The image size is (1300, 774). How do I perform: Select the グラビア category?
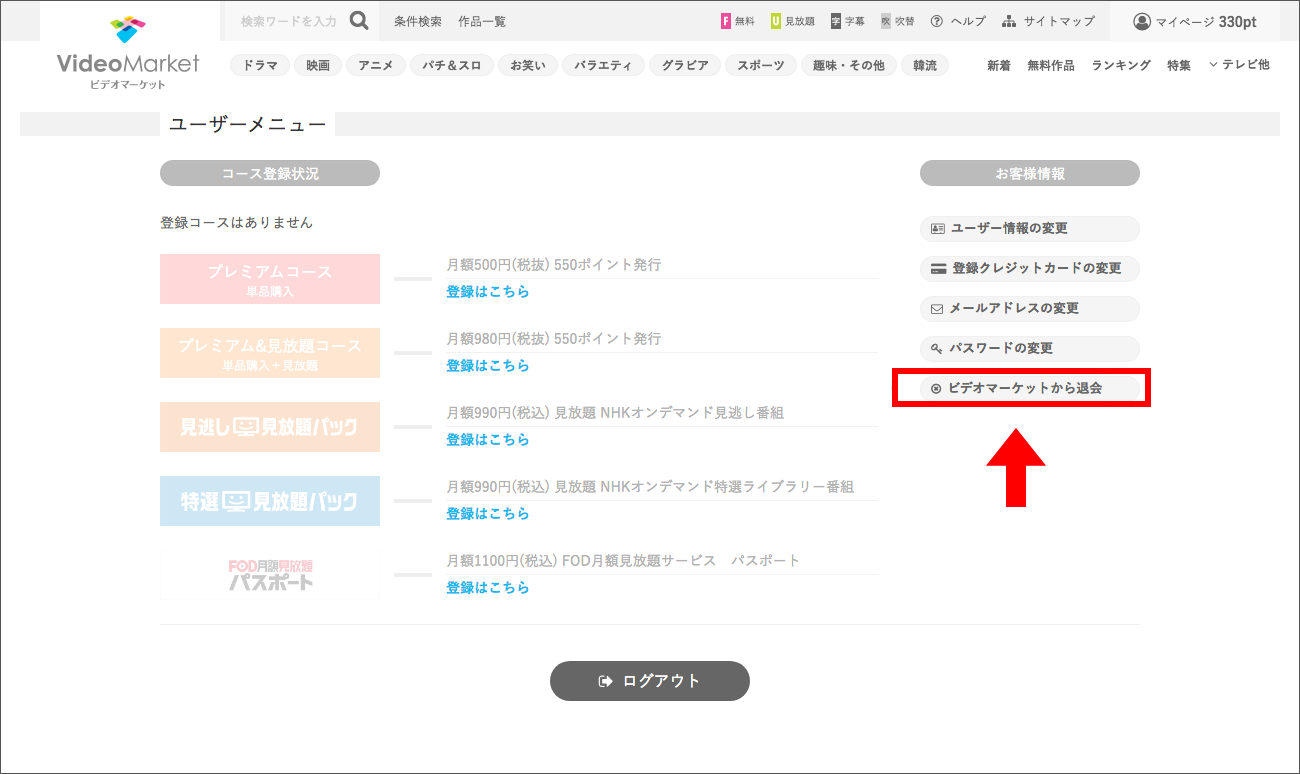tap(685, 65)
